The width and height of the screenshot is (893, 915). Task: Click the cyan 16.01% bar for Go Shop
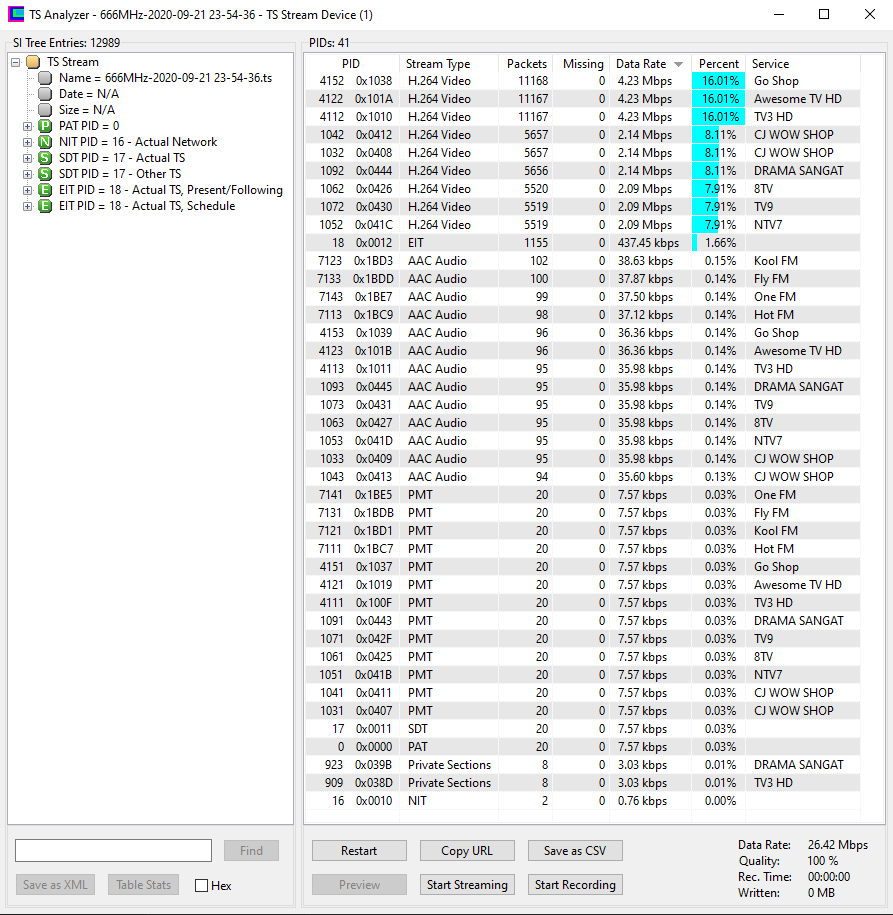[718, 81]
